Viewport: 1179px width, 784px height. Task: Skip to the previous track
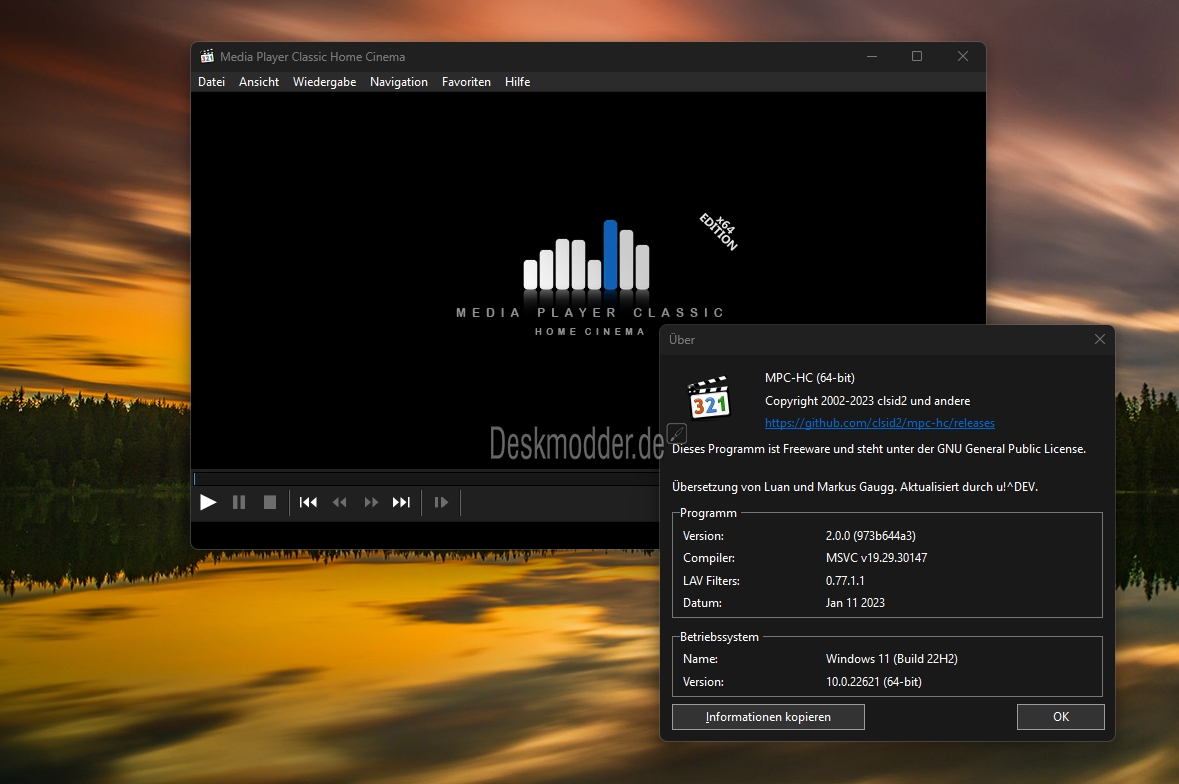[x=308, y=502]
